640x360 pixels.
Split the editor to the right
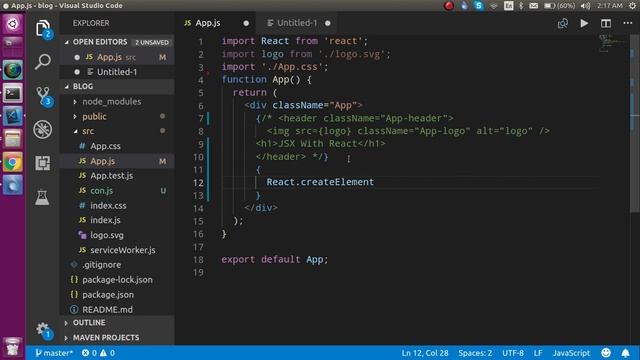click(x=606, y=23)
